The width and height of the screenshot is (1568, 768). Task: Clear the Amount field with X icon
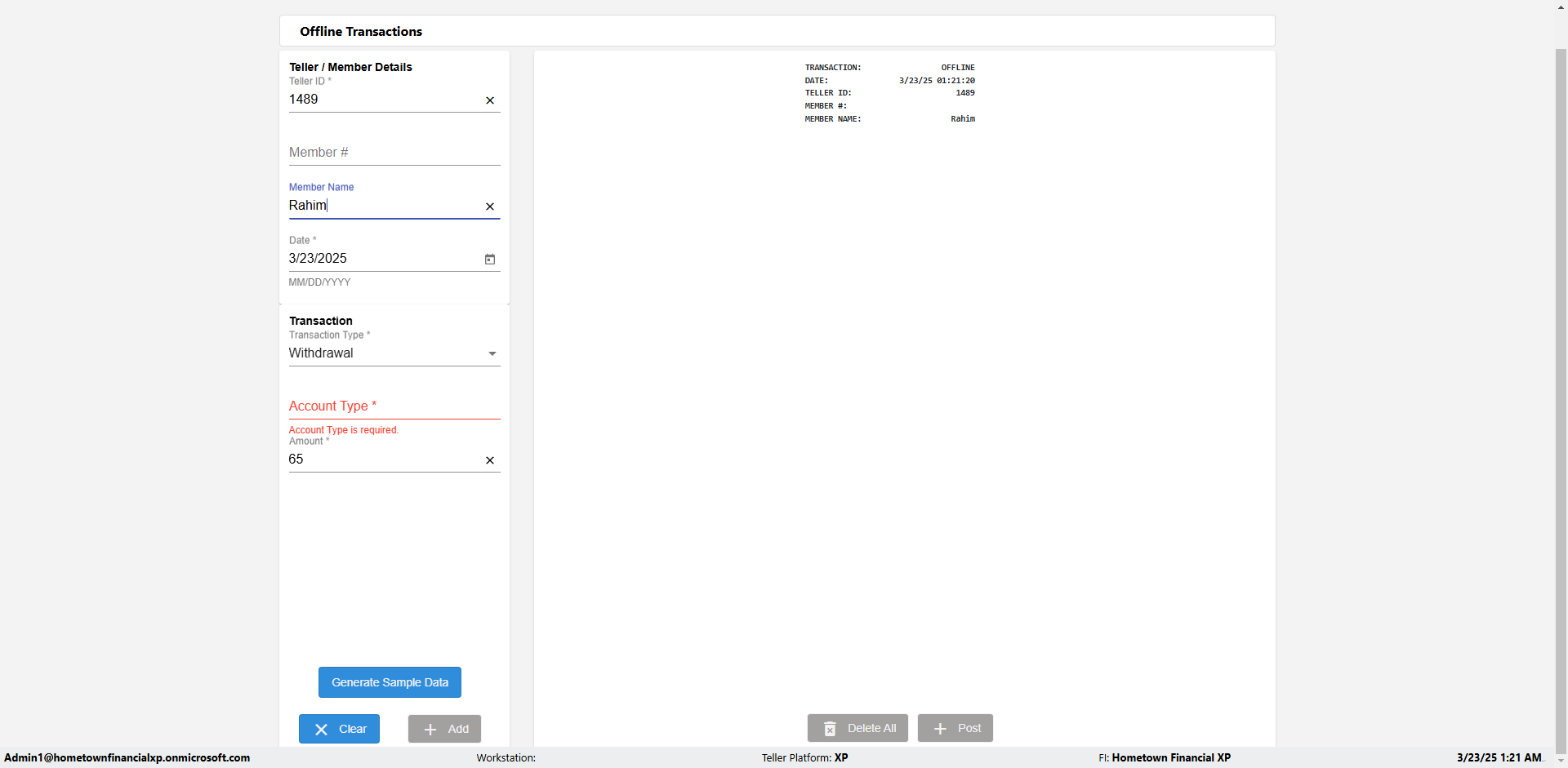(490, 460)
